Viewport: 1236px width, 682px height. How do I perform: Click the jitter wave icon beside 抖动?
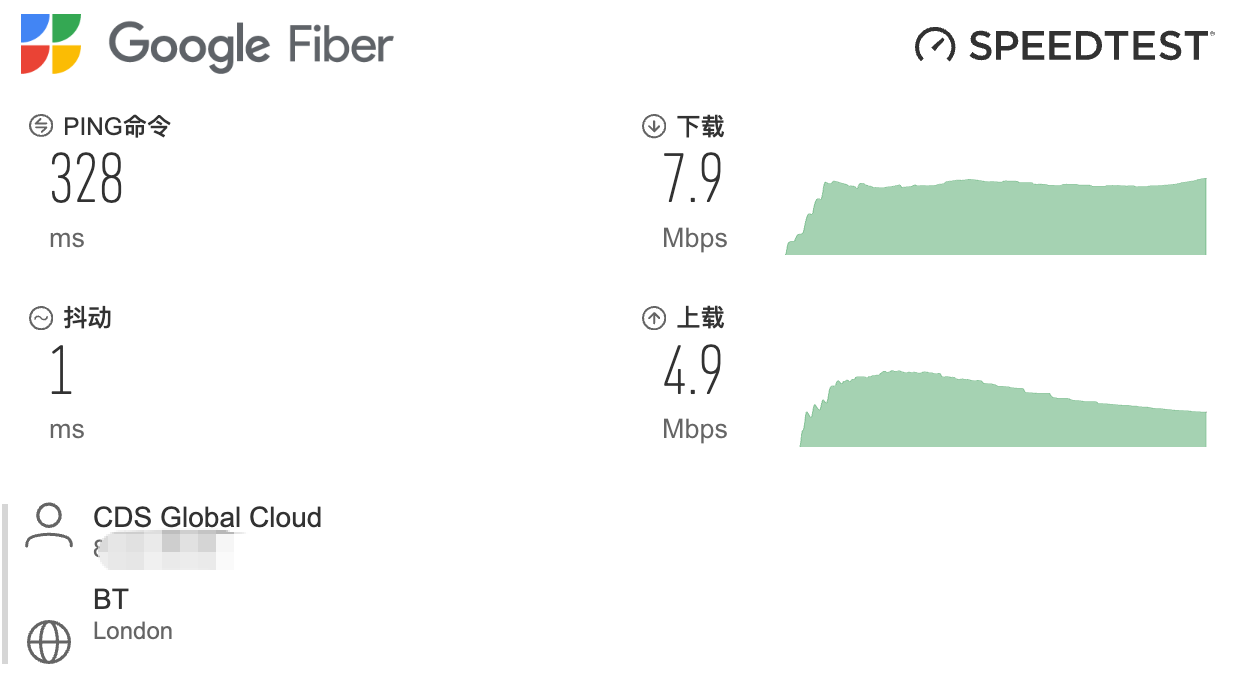[41, 318]
